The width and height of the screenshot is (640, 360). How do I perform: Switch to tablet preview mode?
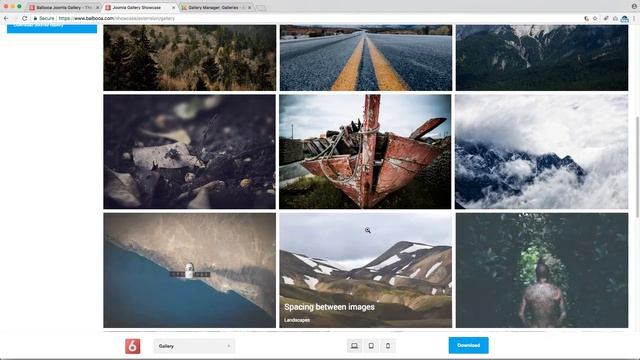pyautogui.click(x=371, y=346)
